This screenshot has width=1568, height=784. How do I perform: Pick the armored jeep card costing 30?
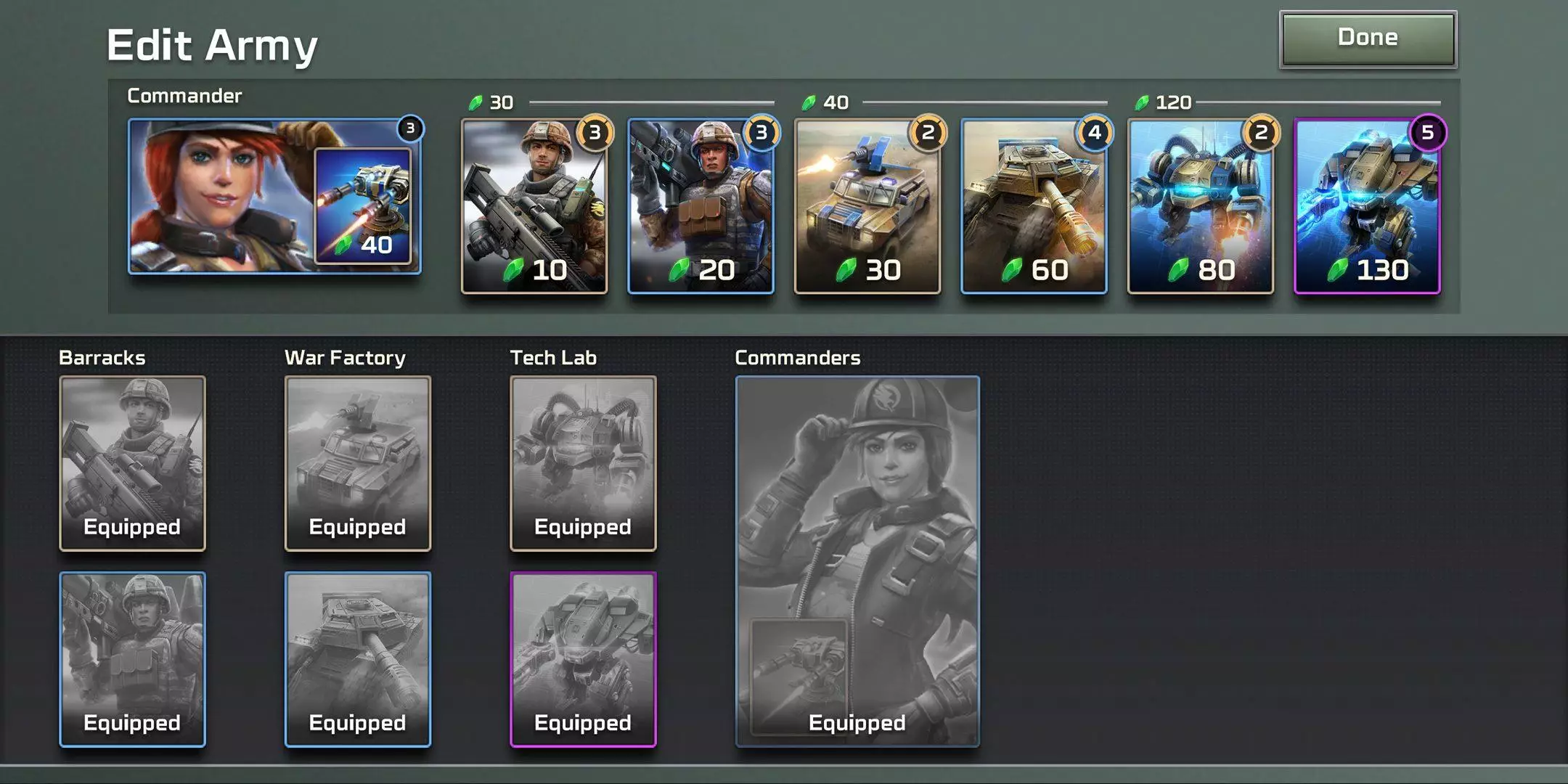tap(867, 206)
